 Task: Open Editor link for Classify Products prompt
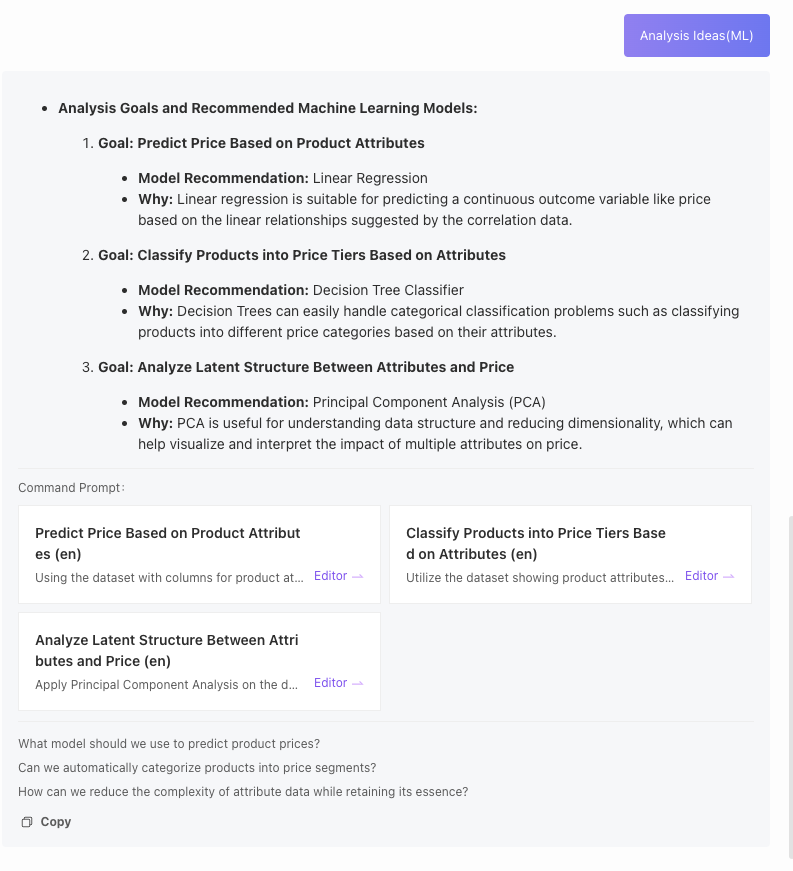tap(701, 576)
